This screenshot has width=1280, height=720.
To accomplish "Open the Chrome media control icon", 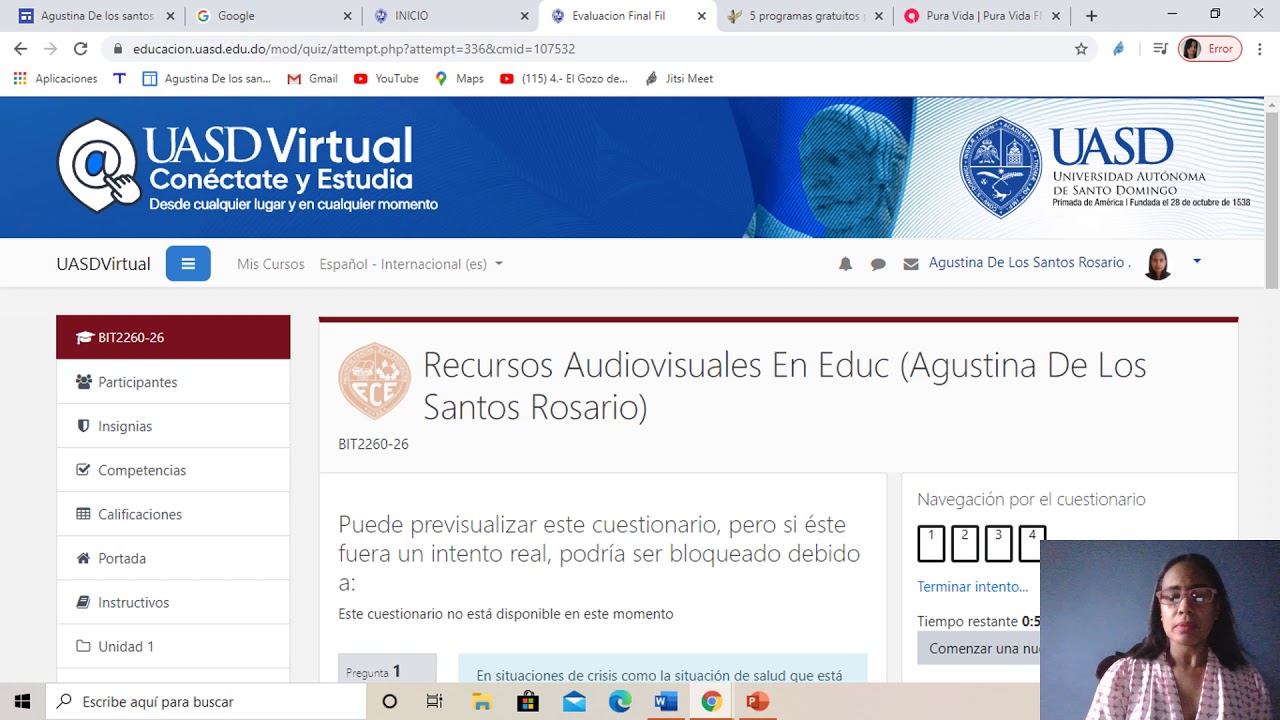I will 1160,48.
